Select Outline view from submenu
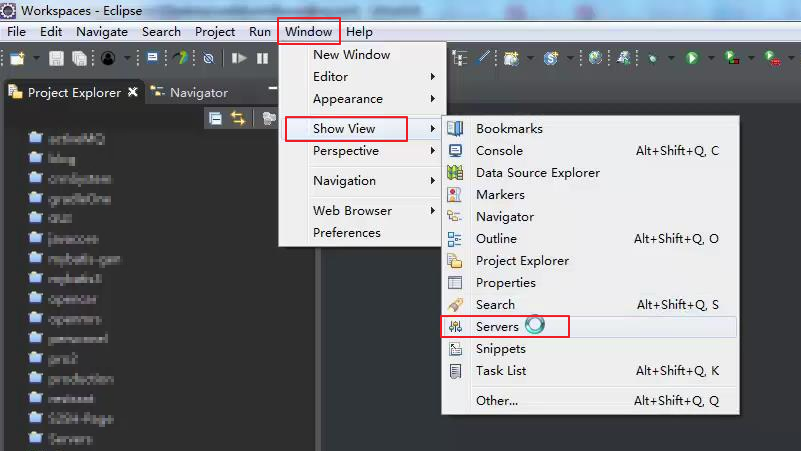 pyautogui.click(x=590, y=239)
